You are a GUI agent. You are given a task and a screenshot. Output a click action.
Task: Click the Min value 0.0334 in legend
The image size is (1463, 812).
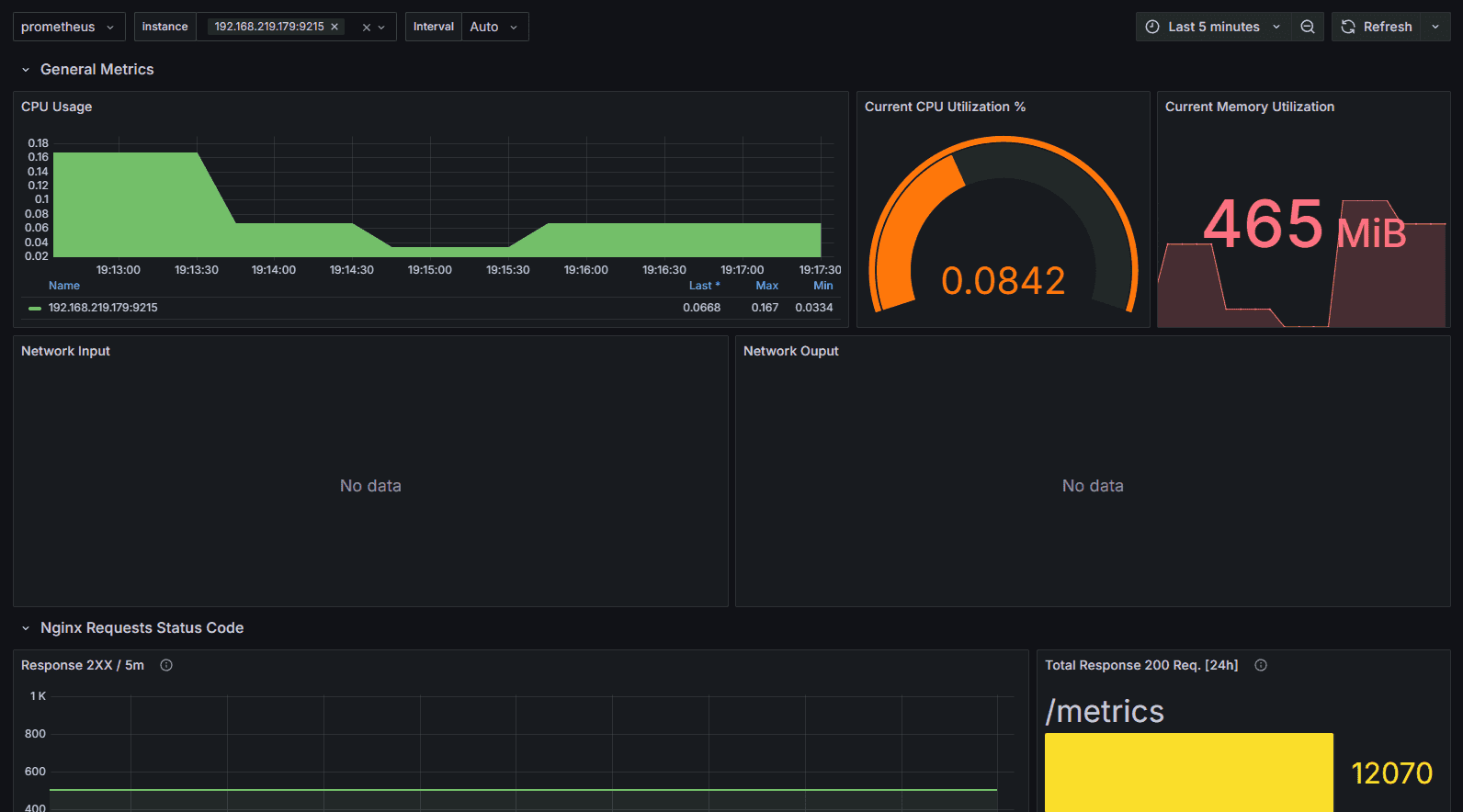click(814, 308)
